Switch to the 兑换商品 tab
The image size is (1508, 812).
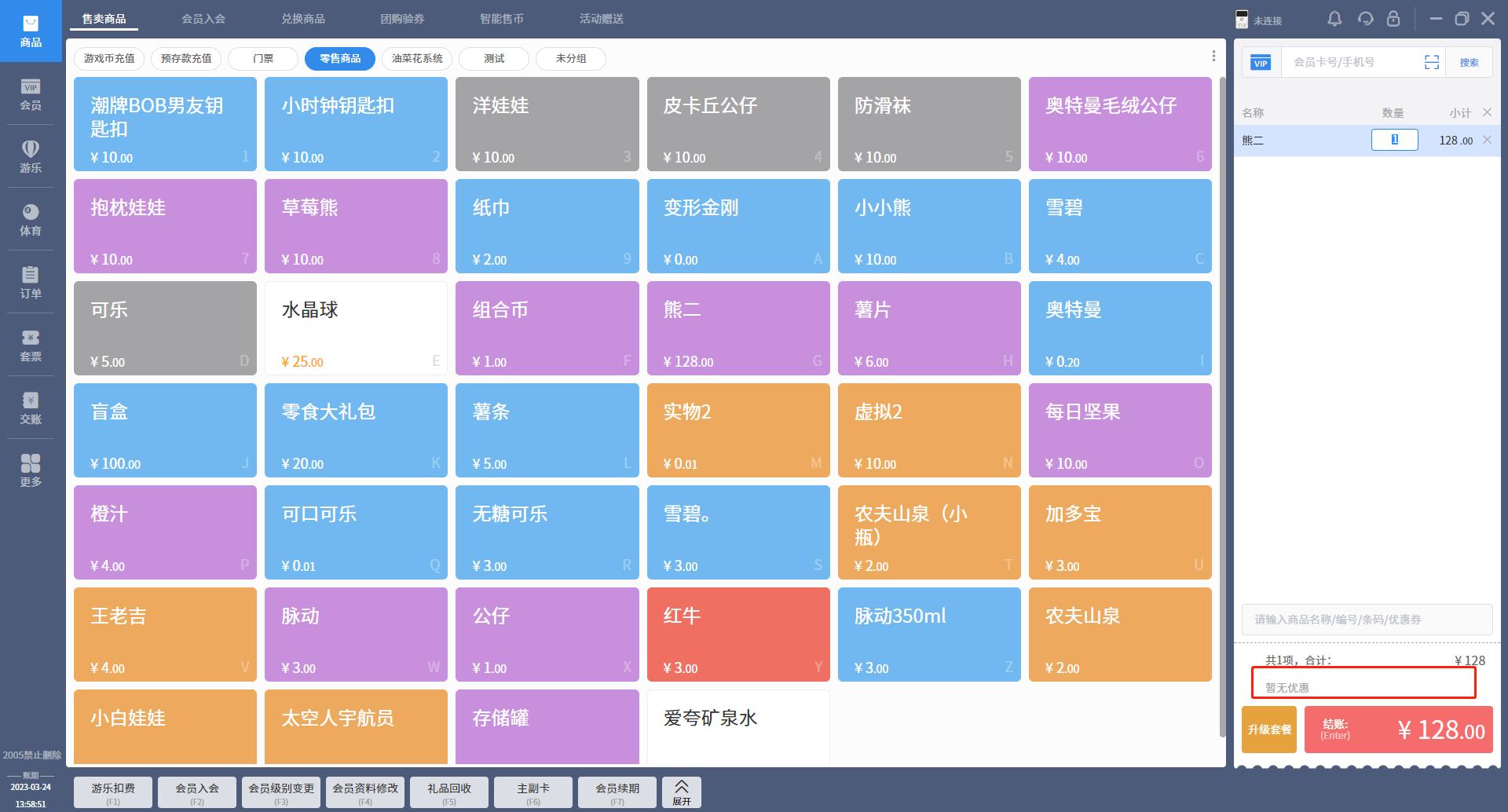303,19
